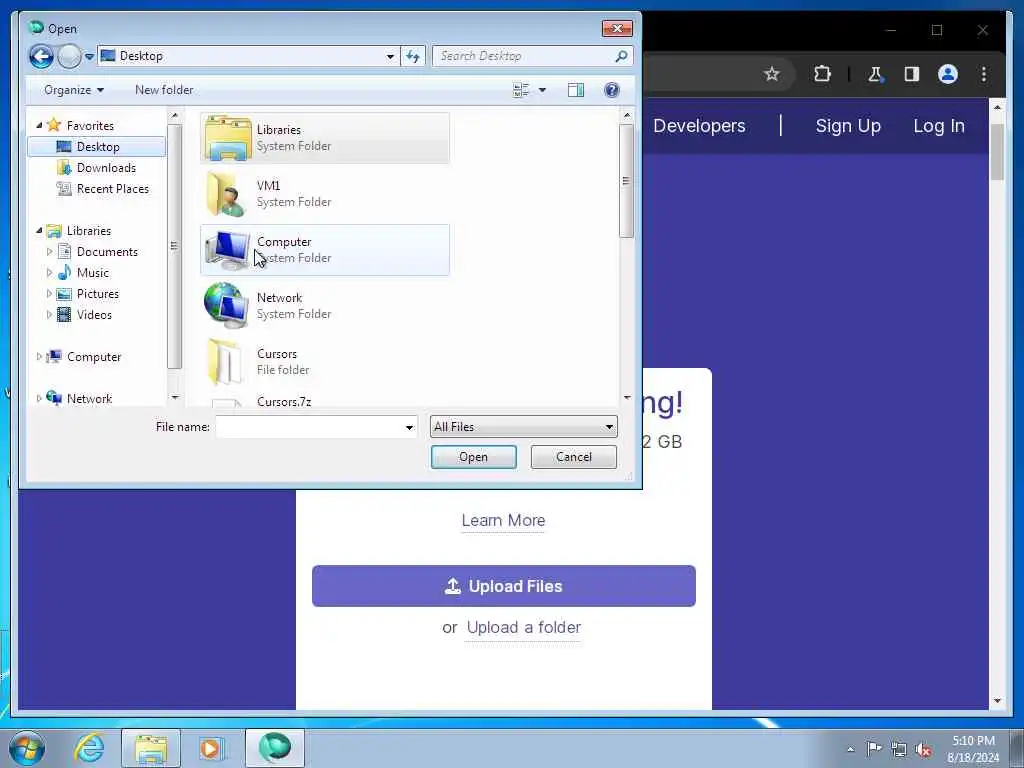Click the Forward arrow in Open dialog
This screenshot has height=768, width=1024.
(x=69, y=56)
